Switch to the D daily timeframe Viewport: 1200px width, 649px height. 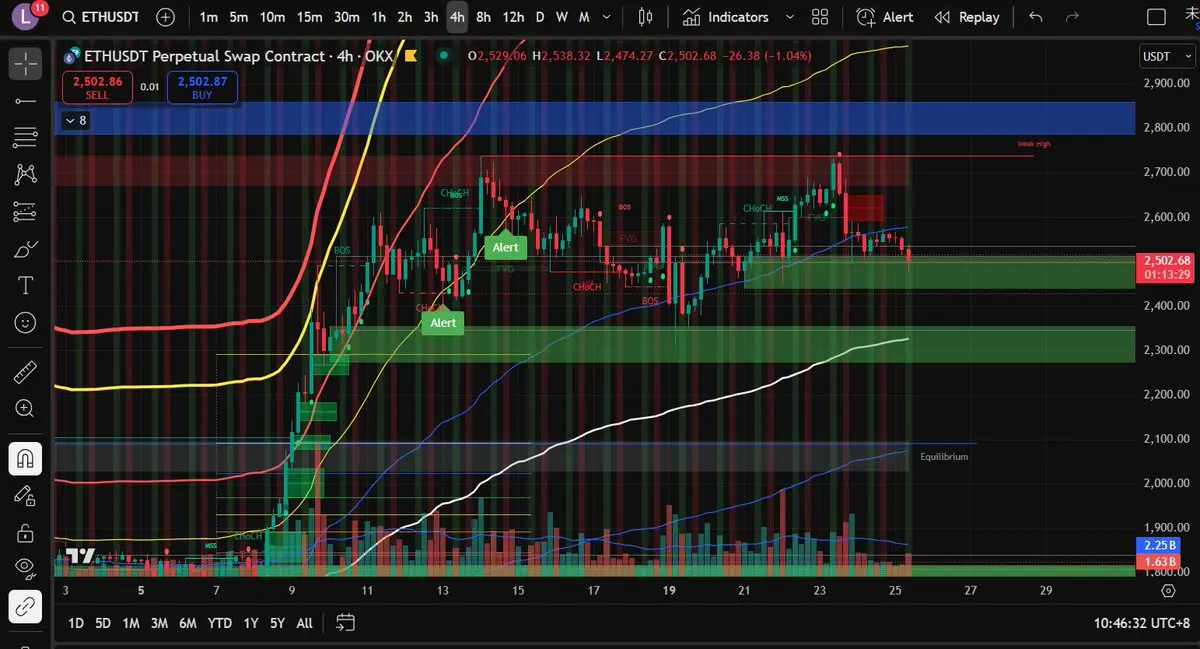click(540, 17)
